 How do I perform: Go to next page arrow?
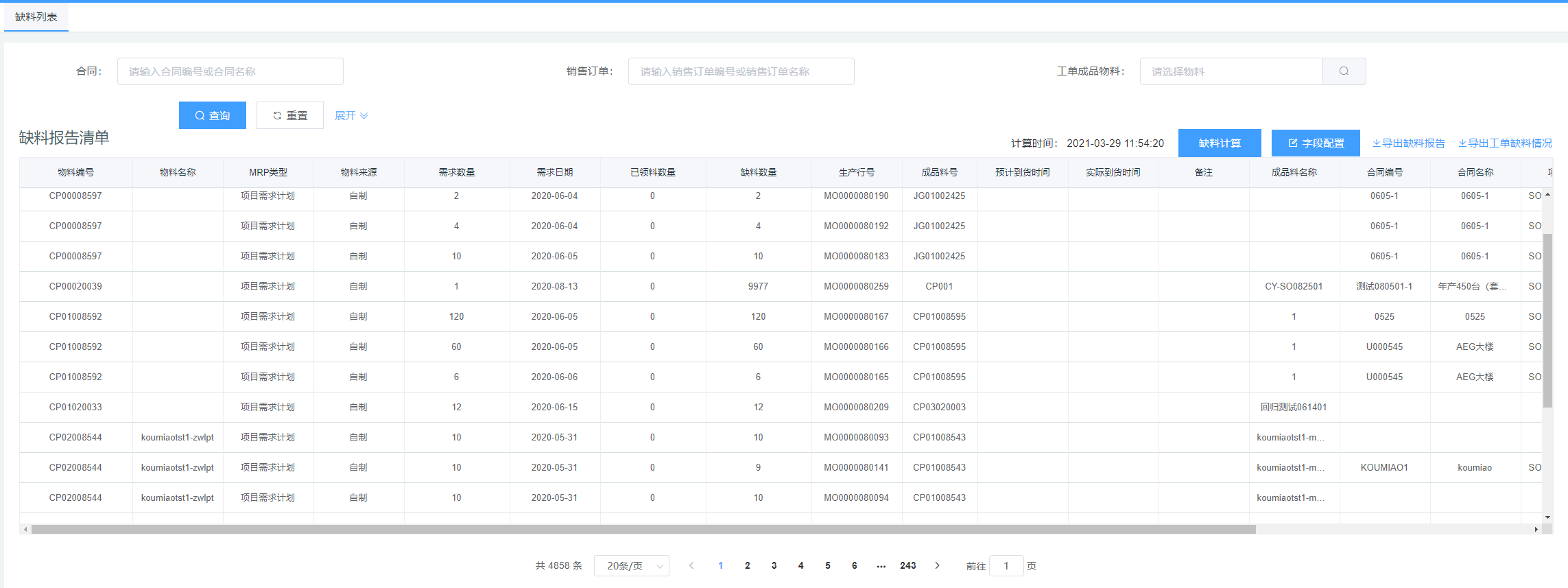pyautogui.click(x=937, y=565)
